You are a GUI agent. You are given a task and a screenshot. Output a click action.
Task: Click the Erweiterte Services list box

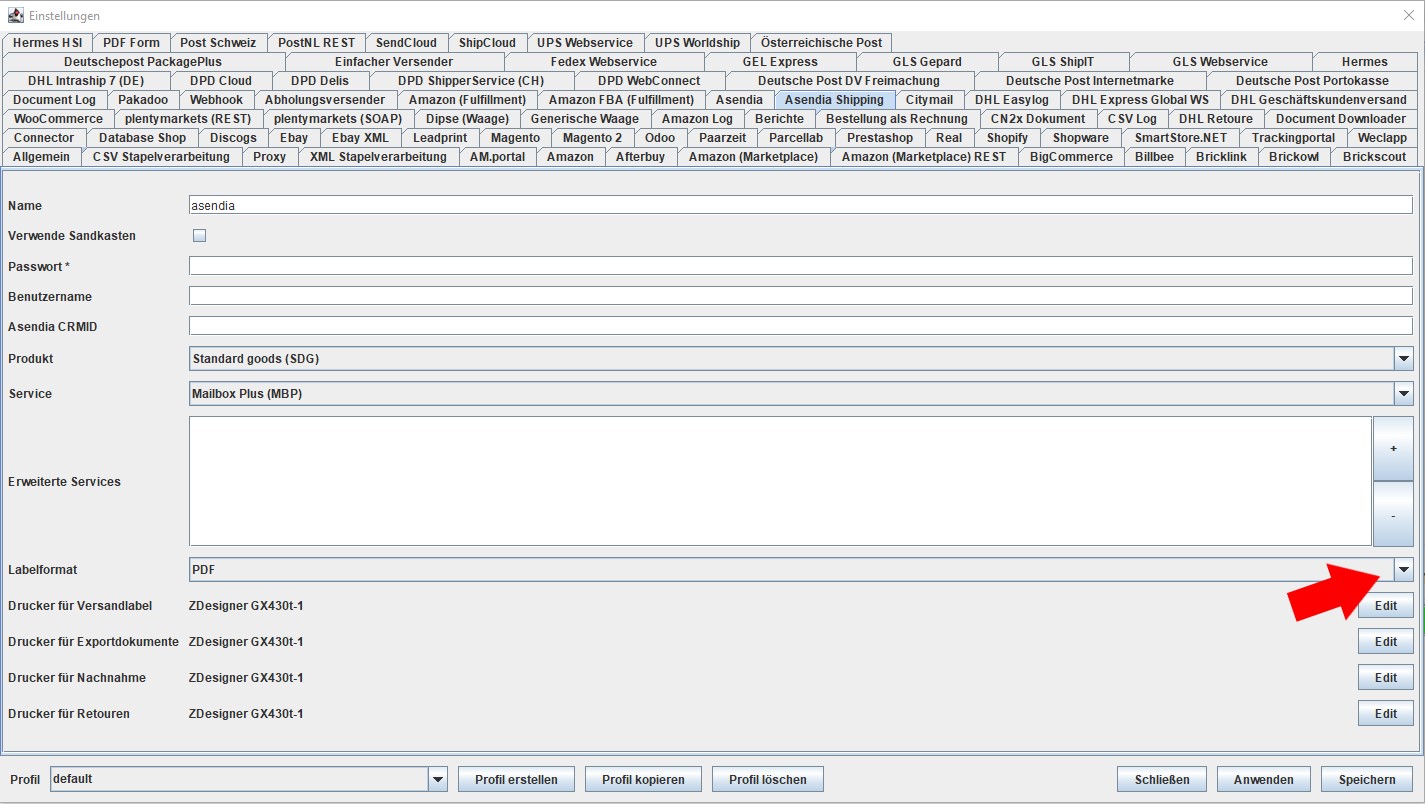click(780, 481)
